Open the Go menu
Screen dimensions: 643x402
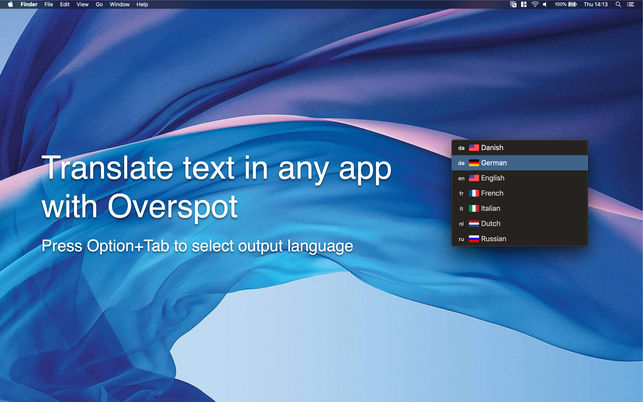(x=99, y=5)
